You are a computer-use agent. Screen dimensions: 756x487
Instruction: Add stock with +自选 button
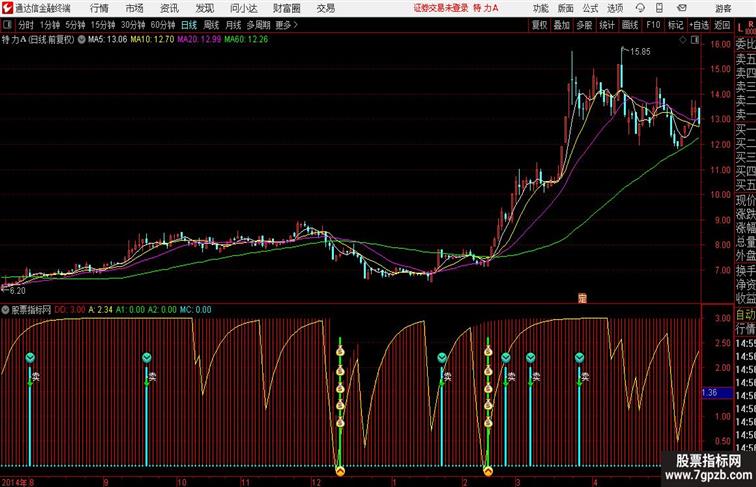(699, 25)
